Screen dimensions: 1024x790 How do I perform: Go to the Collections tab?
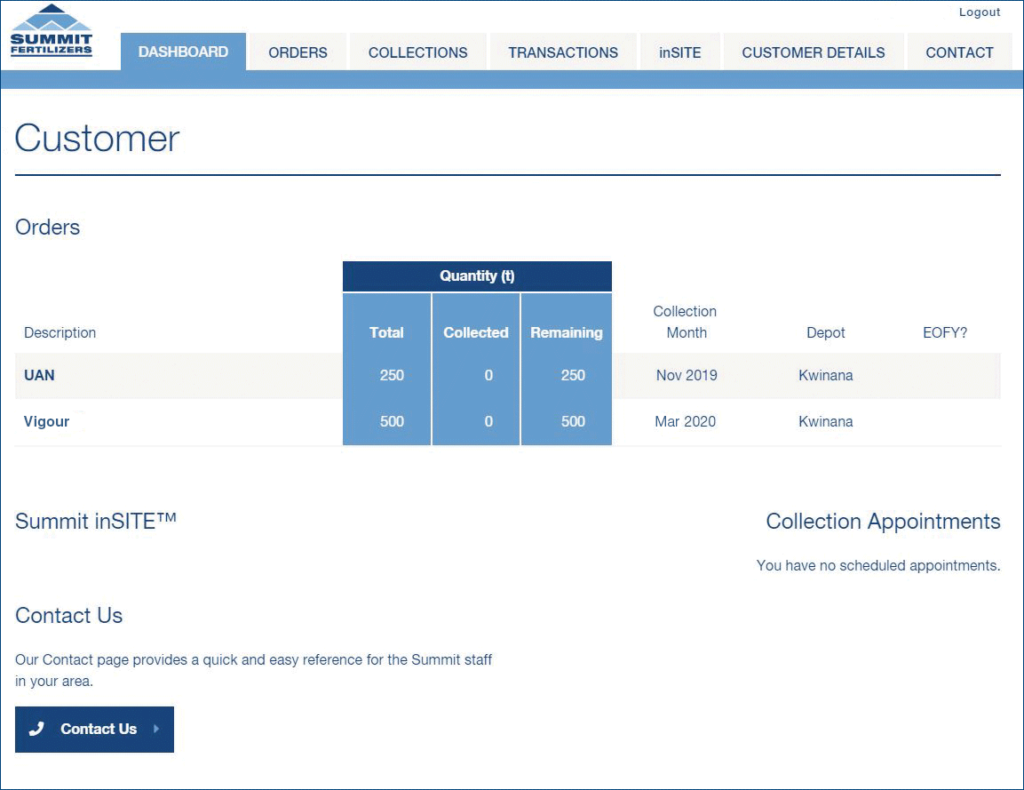tap(417, 53)
